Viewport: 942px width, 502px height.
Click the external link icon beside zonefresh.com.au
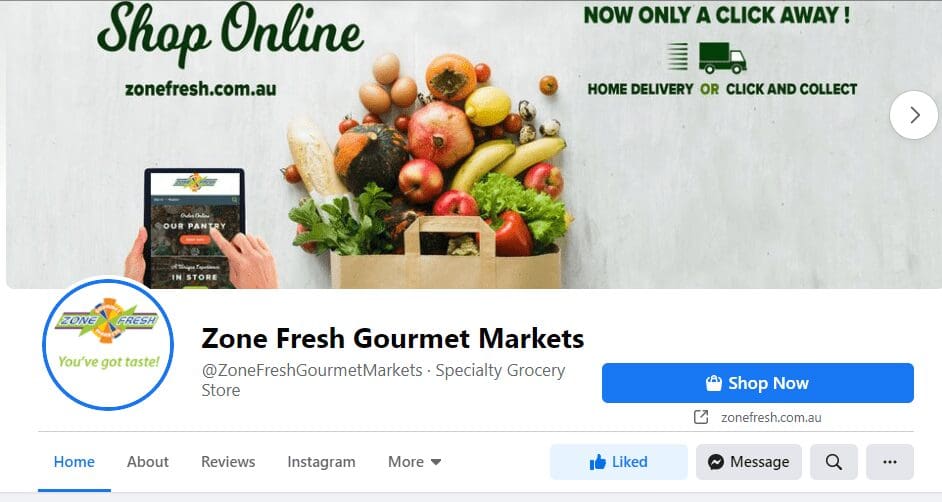click(x=700, y=417)
